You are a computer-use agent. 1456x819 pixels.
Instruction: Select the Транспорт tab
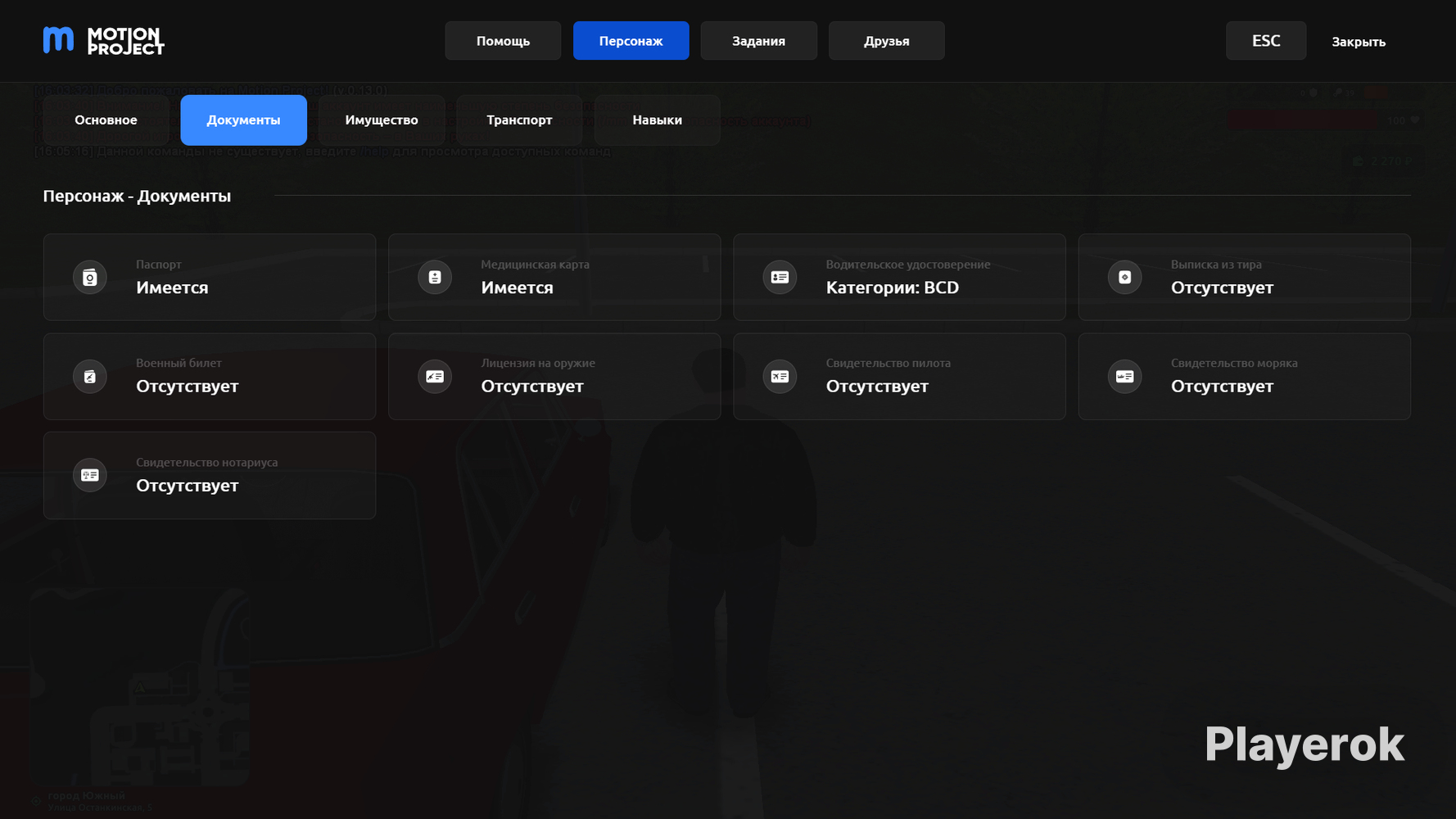coord(519,120)
